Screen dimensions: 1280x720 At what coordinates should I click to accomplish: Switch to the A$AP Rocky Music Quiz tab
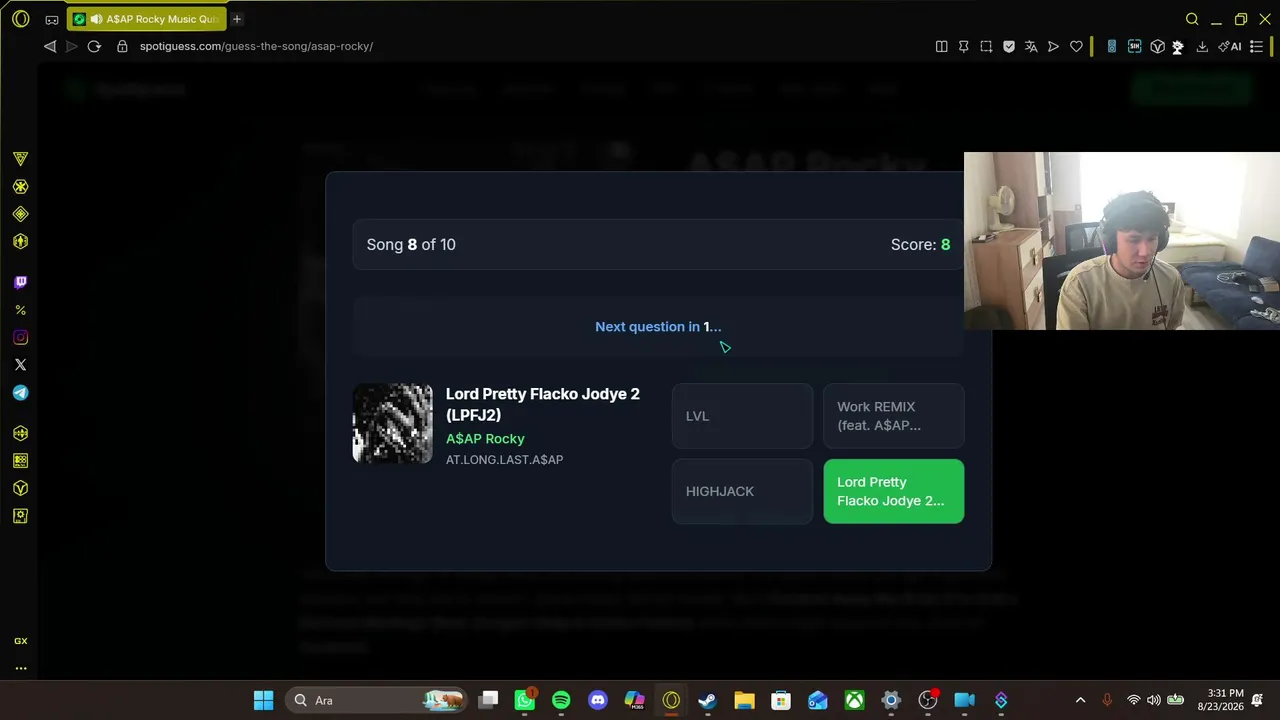coord(147,19)
